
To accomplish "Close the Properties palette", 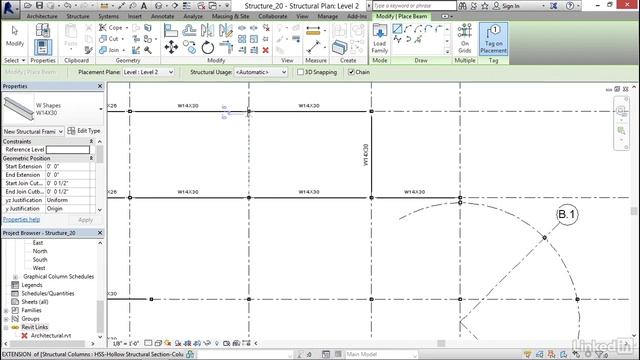I will point(100,86).
